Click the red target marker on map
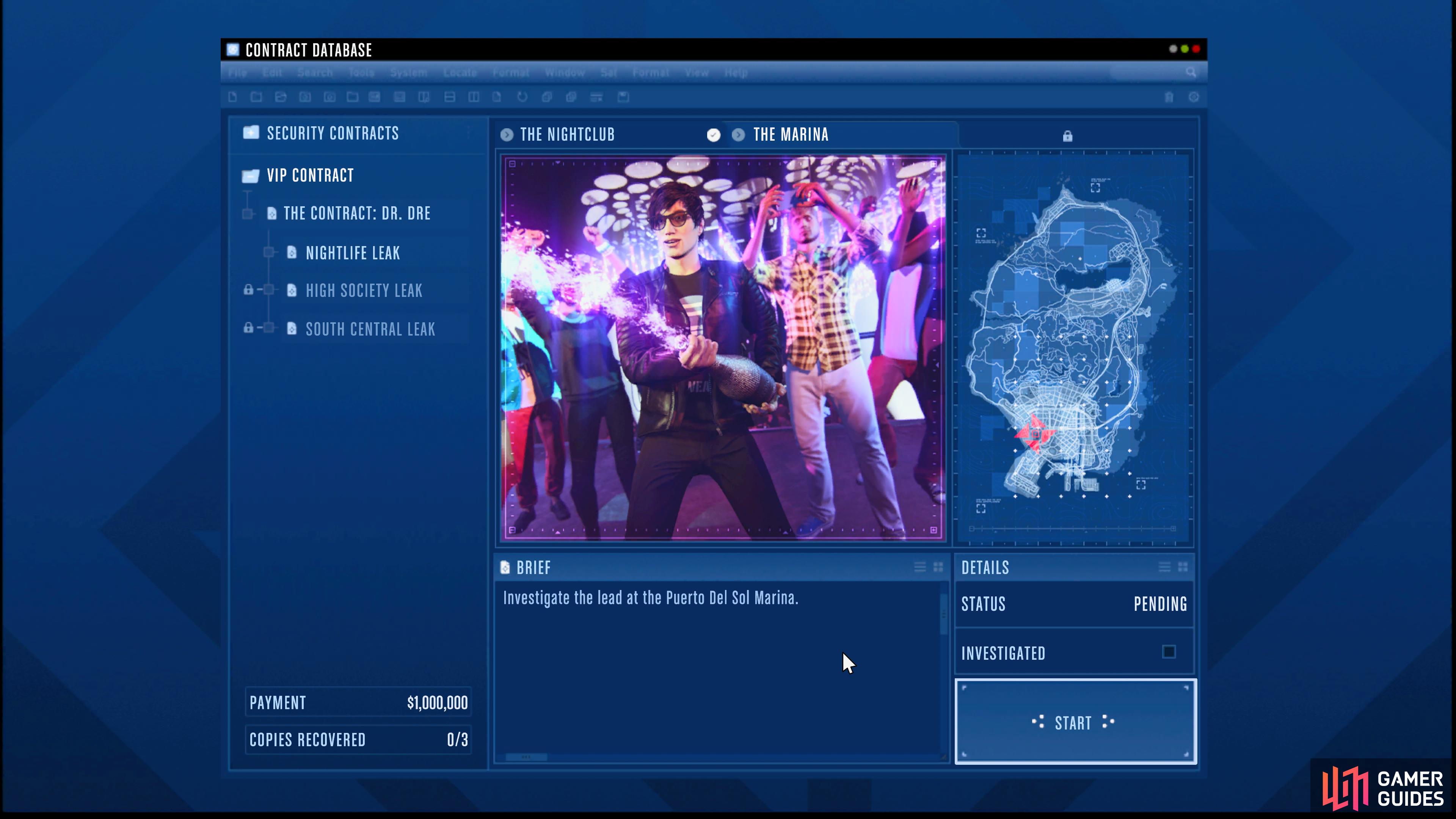The height and width of the screenshot is (819, 1456). click(1034, 433)
